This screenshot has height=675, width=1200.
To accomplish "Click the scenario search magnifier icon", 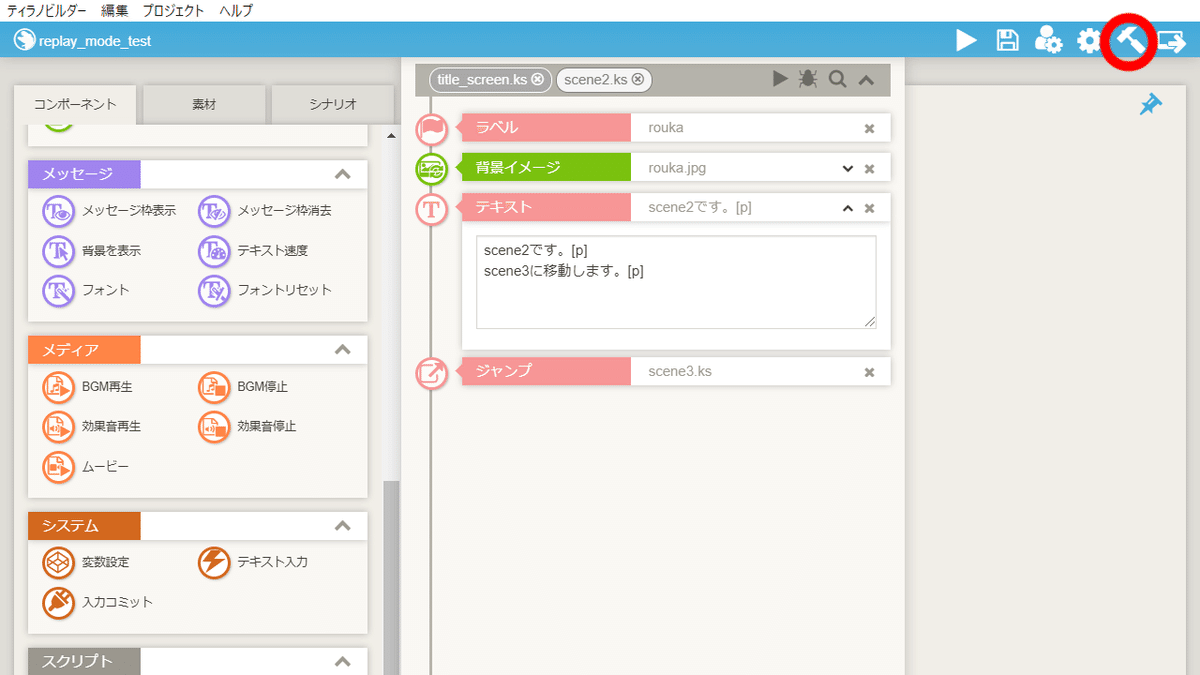I will click(x=838, y=79).
